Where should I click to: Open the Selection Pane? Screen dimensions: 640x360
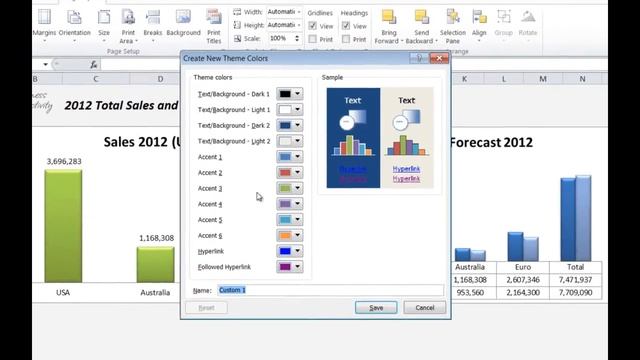[x=453, y=27]
